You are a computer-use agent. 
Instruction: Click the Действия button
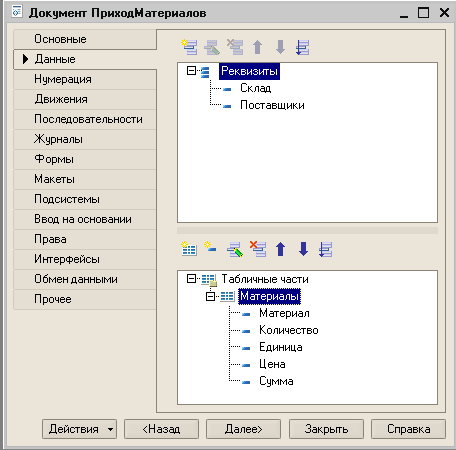79,429
